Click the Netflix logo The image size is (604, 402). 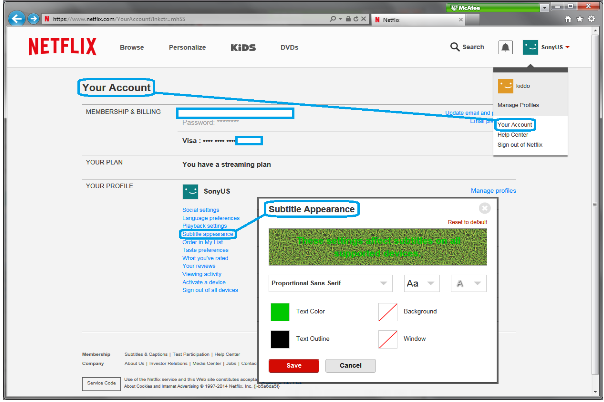click(x=62, y=47)
